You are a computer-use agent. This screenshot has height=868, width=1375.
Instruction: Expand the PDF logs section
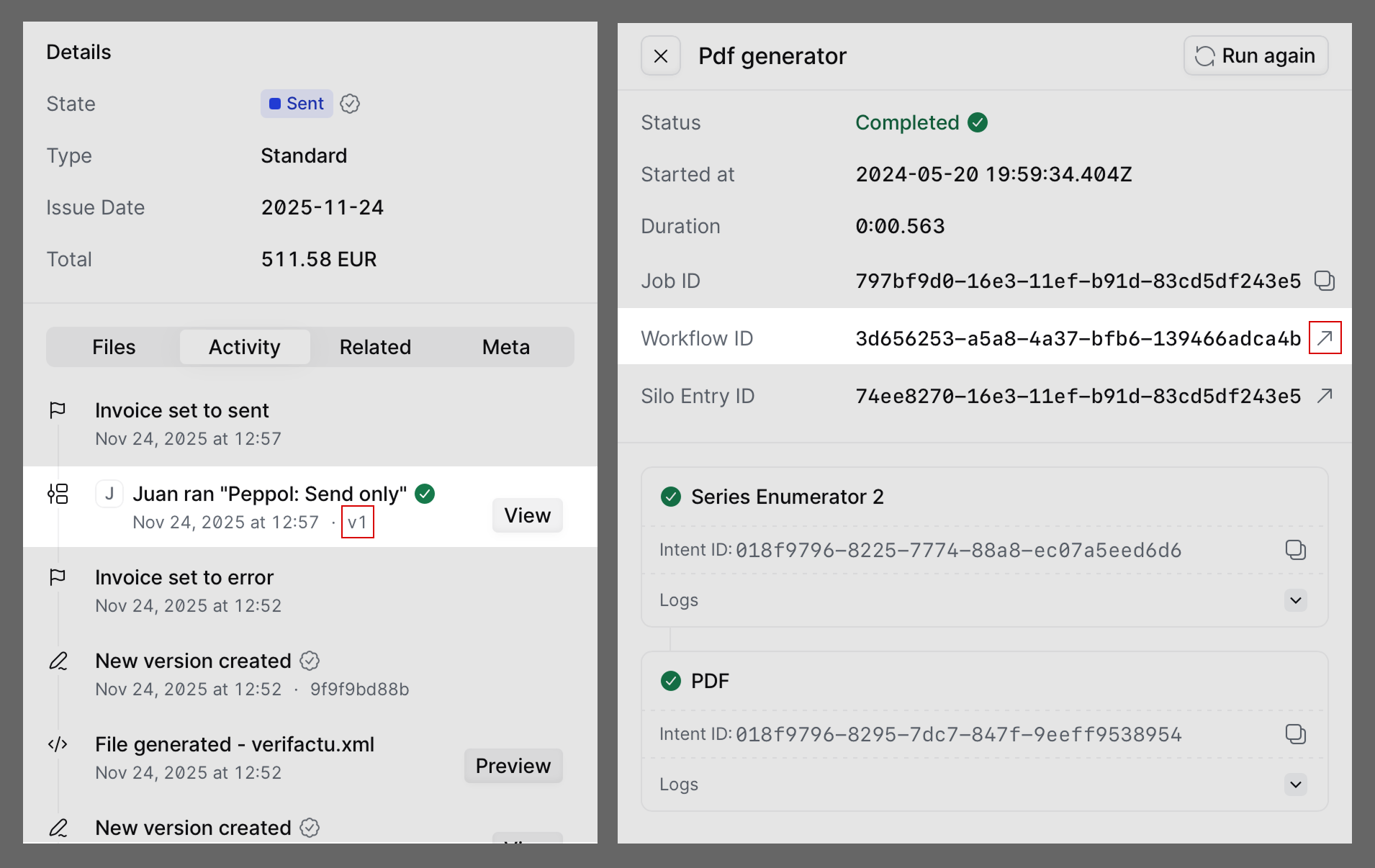pos(1294,785)
